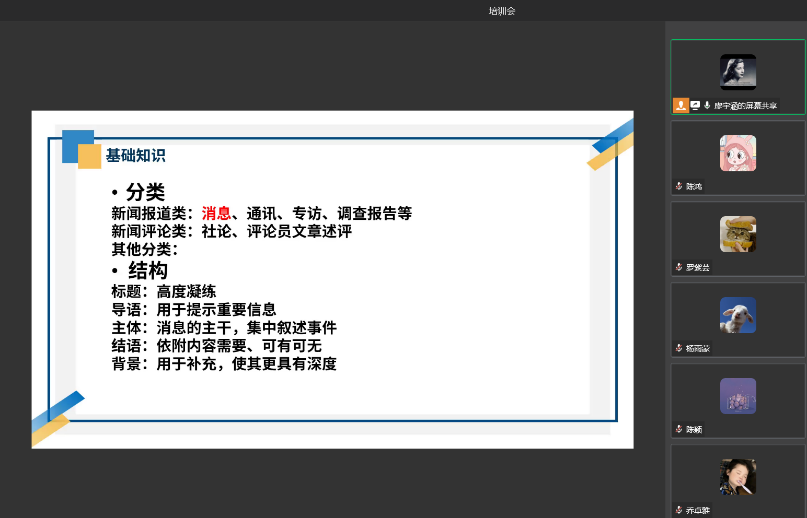The height and width of the screenshot is (518, 807).
Task: Click muted mic icon in the bottom participant tile
Action: 679,510
